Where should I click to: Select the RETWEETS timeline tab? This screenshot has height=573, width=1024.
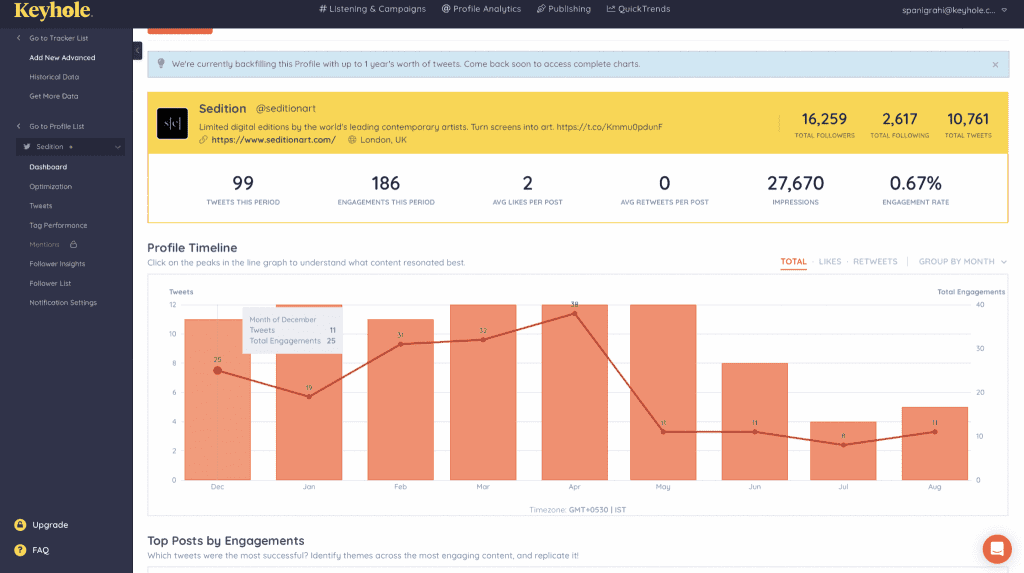[x=875, y=261]
